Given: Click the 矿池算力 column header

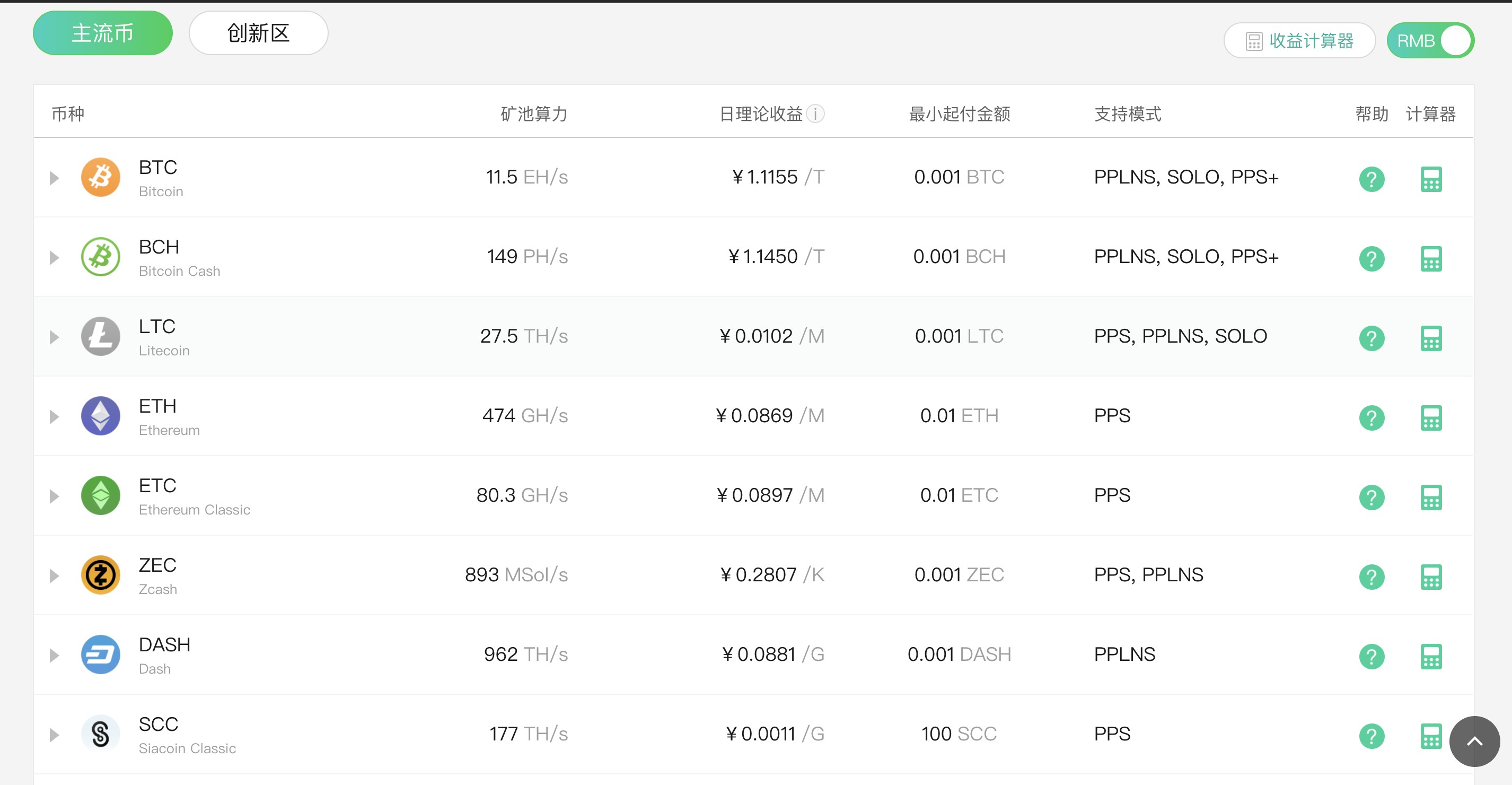Looking at the screenshot, I should click(533, 114).
